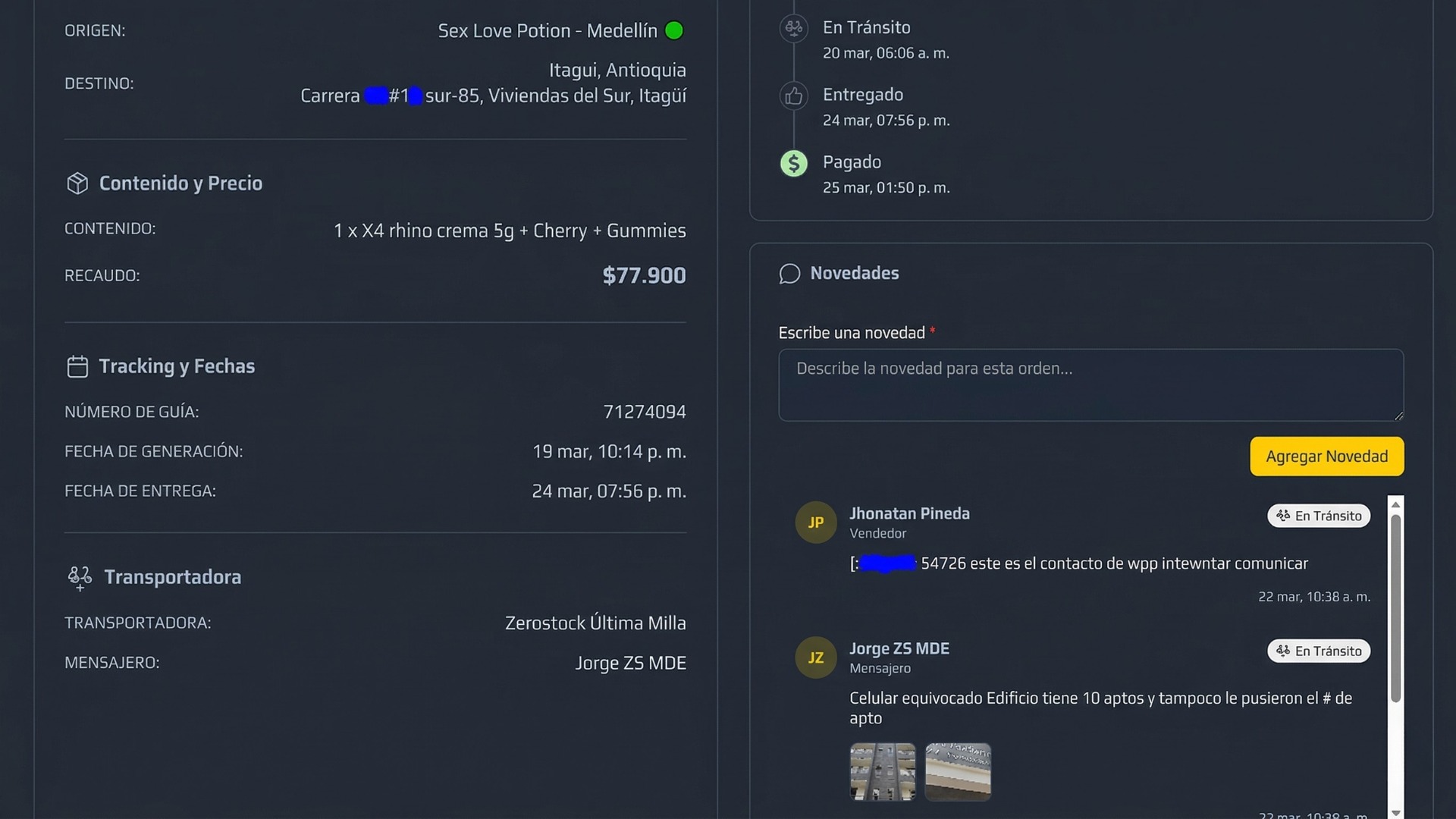Click En Tránsito badge on Jorge's note
This screenshot has width=1456, height=819.
click(x=1318, y=651)
